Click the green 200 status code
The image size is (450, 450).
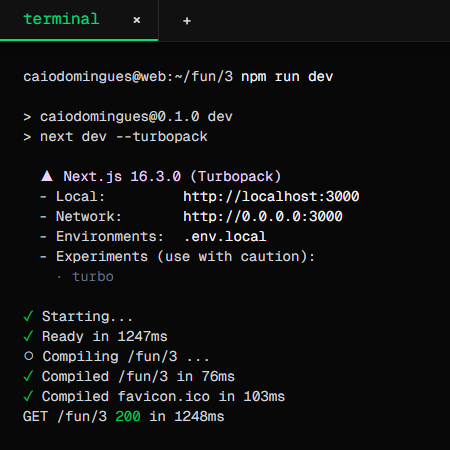point(128,417)
